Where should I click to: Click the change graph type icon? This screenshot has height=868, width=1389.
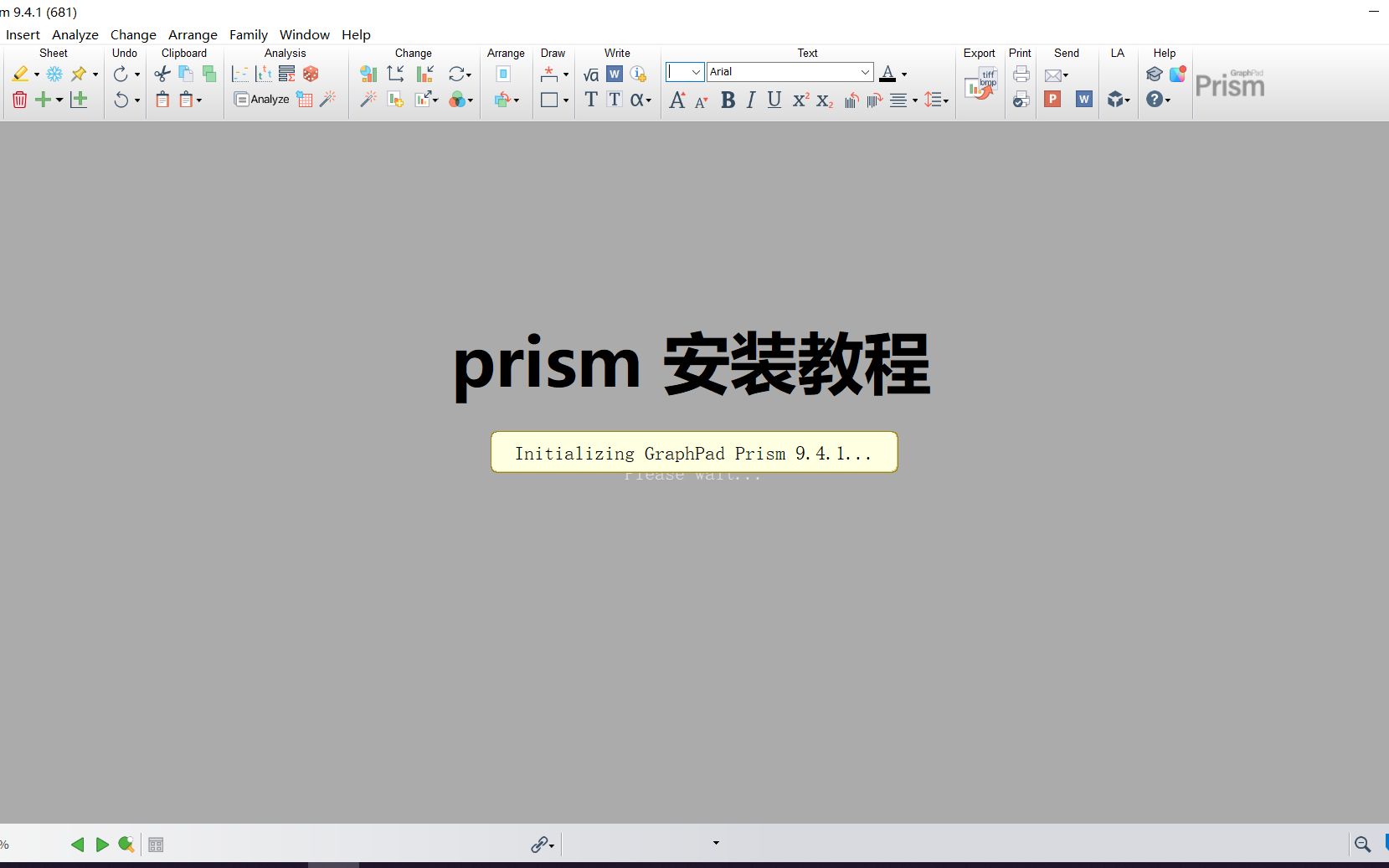(368, 74)
